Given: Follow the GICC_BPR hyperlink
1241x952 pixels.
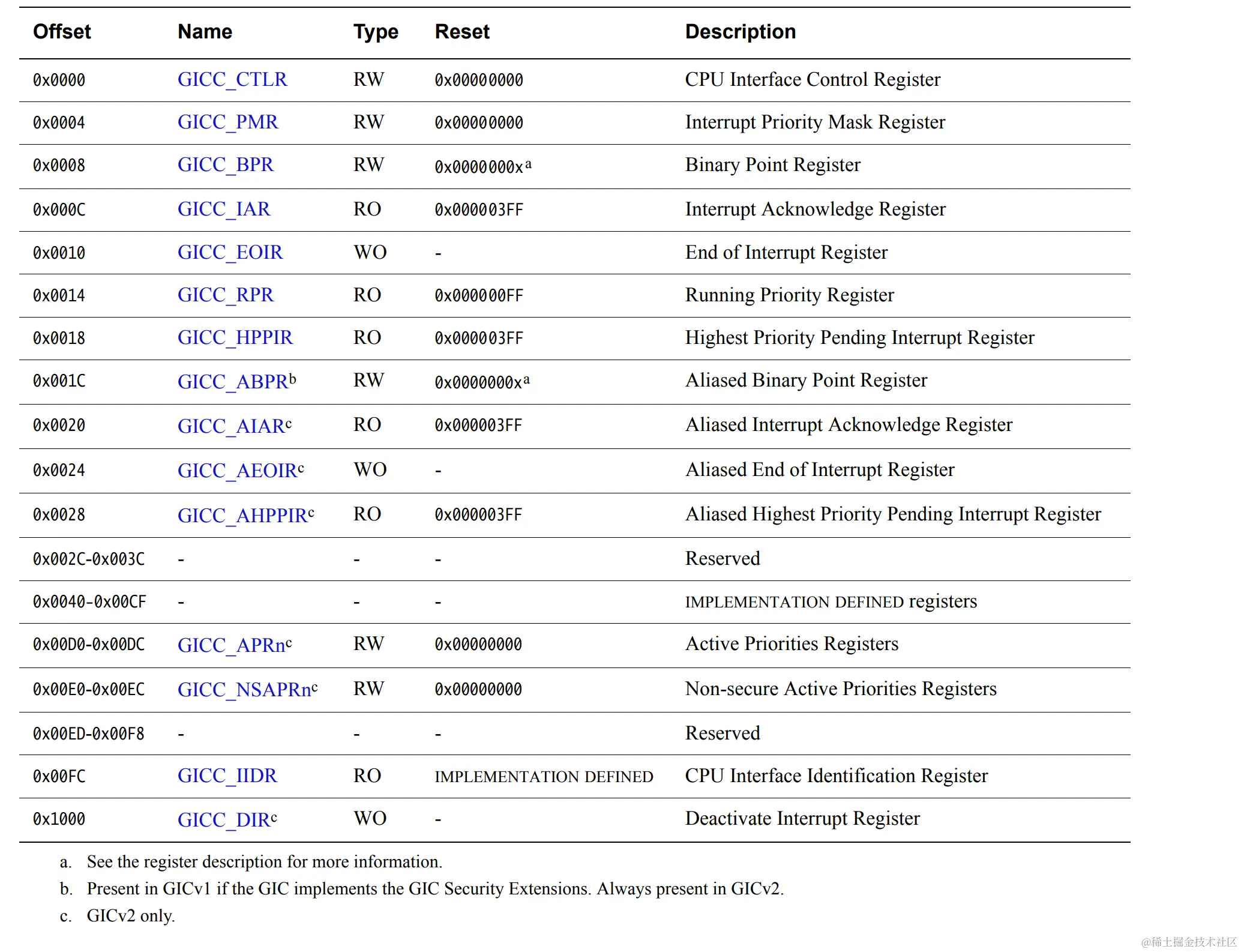Looking at the screenshot, I should point(225,165).
